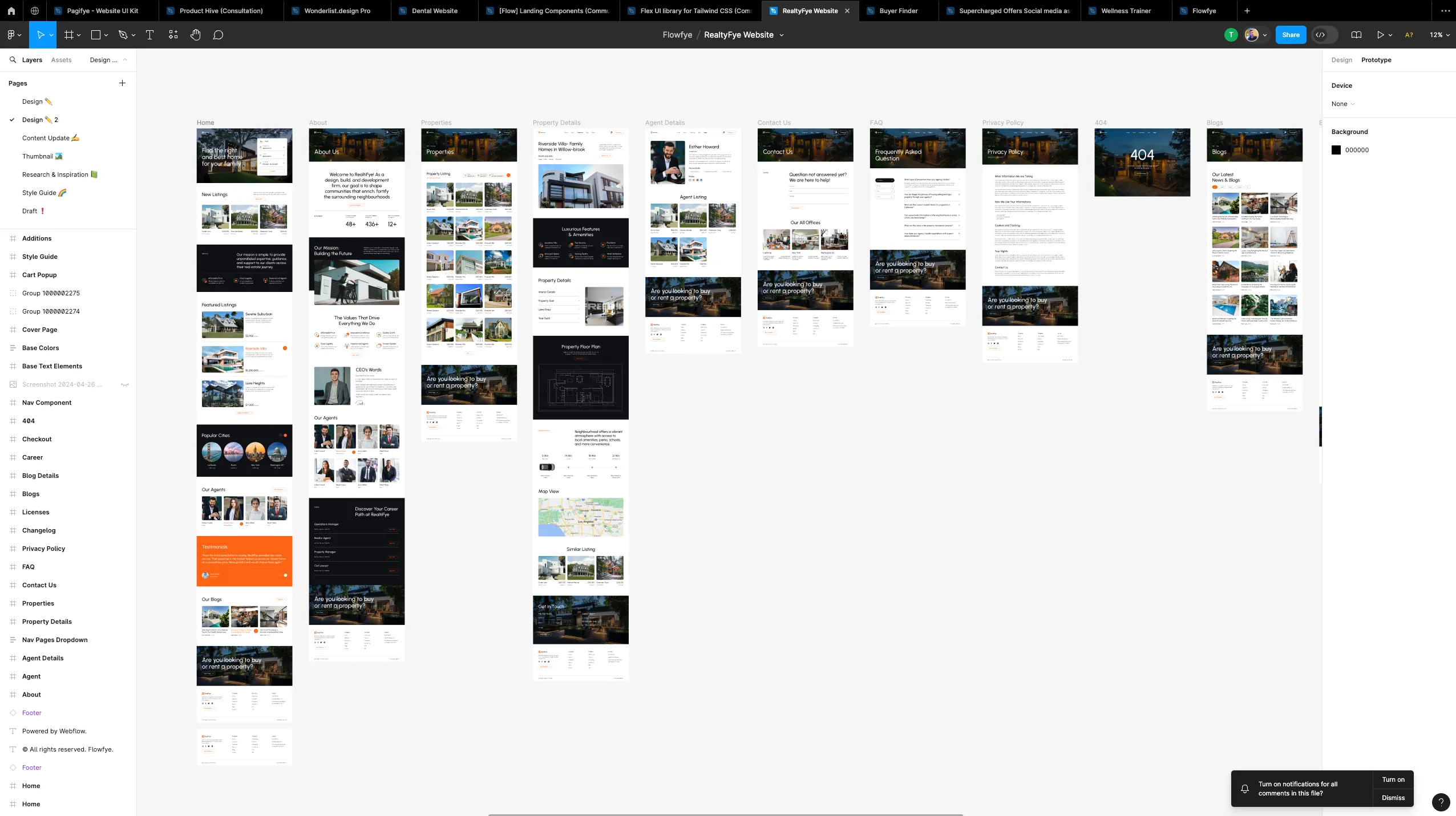Open the help question mark button
The image size is (1456, 816).
(1441, 802)
